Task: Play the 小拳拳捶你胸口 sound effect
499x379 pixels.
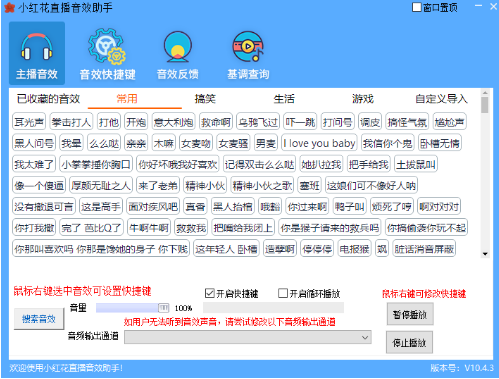Action: [x=96, y=164]
